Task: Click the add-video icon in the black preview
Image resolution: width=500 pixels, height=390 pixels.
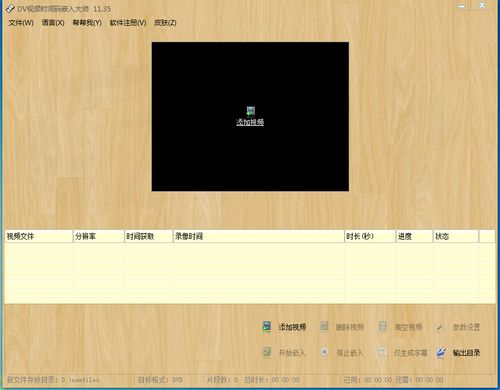Action: 250,111
